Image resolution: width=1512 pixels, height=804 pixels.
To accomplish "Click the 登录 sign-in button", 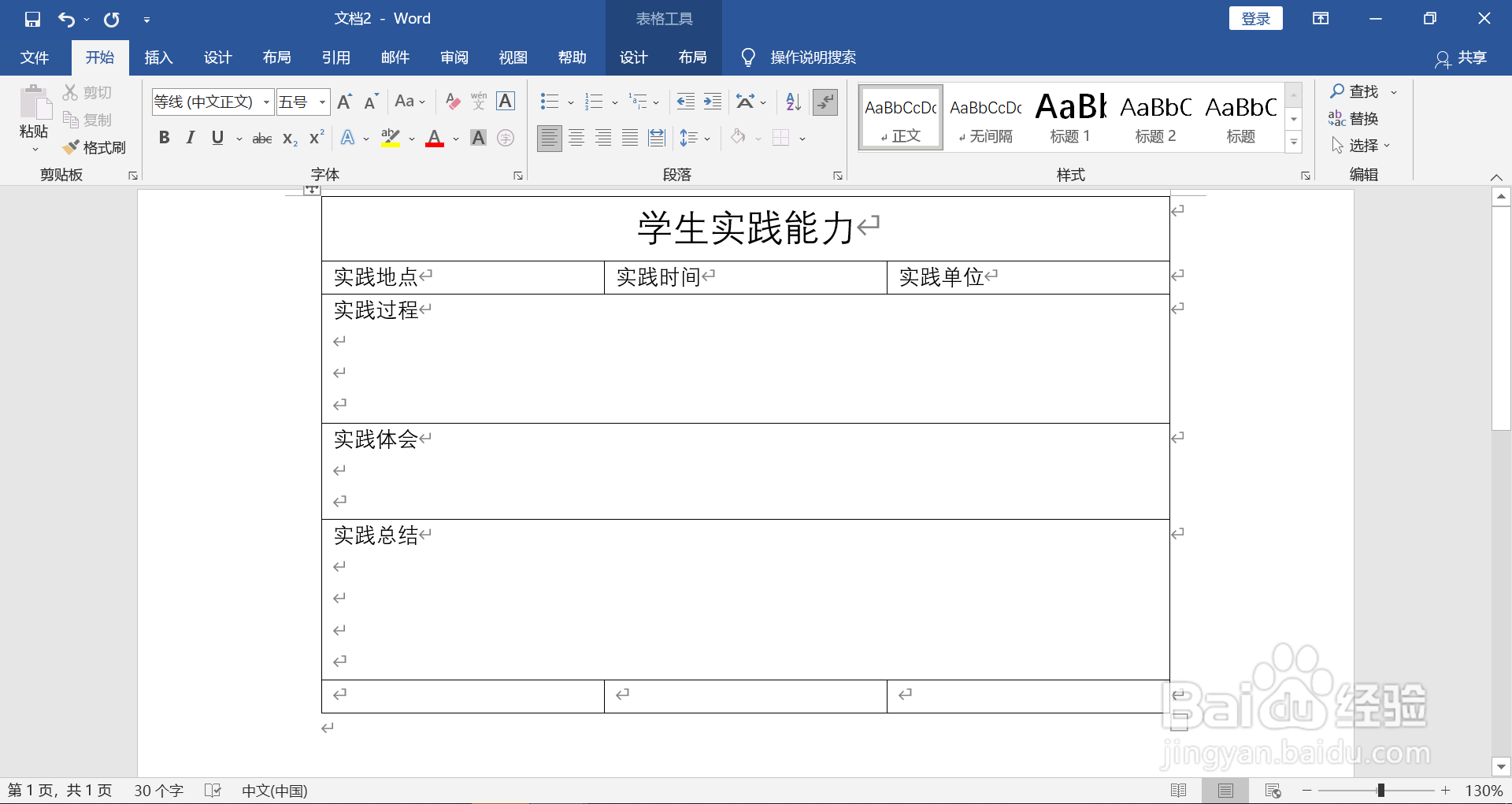I will (1255, 17).
